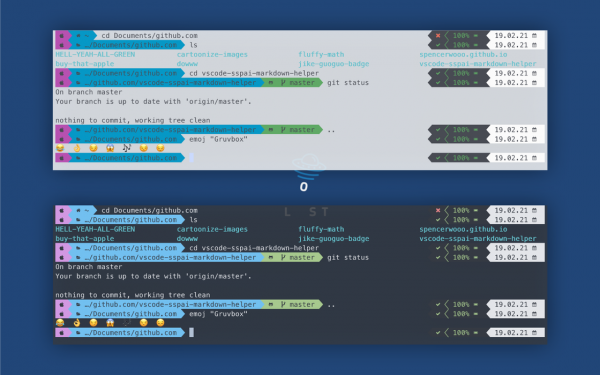This screenshot has height=375, width=600.
Task: Click the green master branch segment beside 'git status' in dark terminal
Action: [x=292, y=258]
